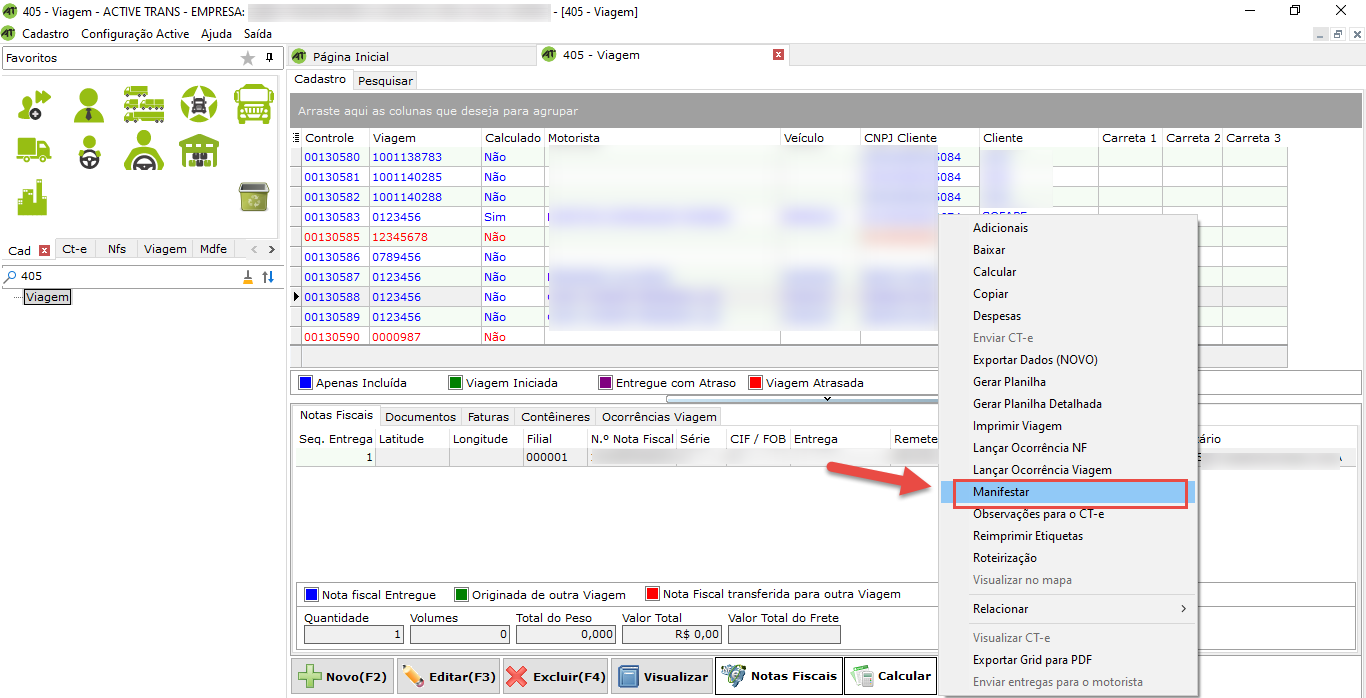This screenshot has width=1366, height=698.
Task: Open the factory building favorite icon
Action: 33,197
